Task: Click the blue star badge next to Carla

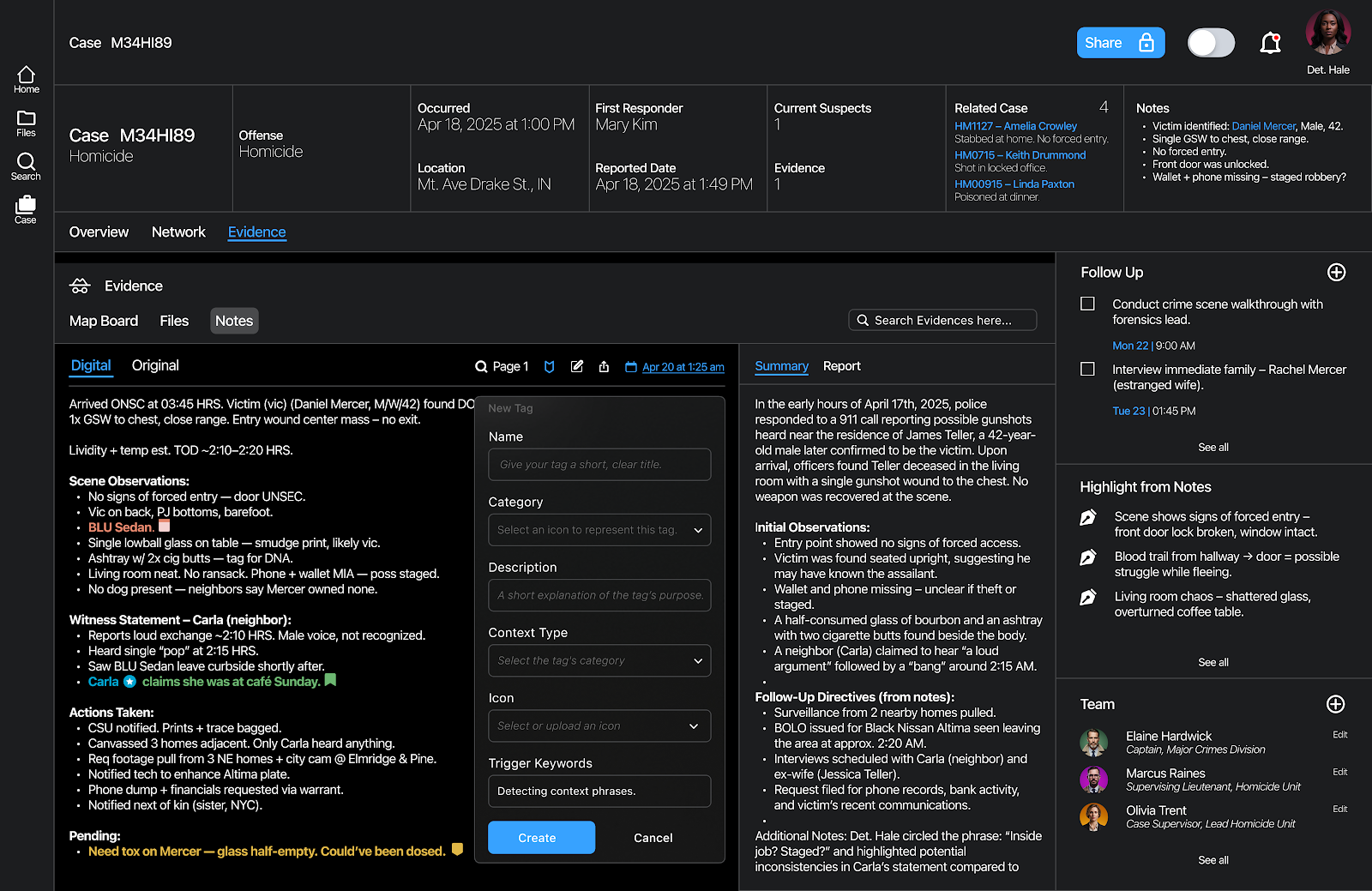Action: coord(129,682)
